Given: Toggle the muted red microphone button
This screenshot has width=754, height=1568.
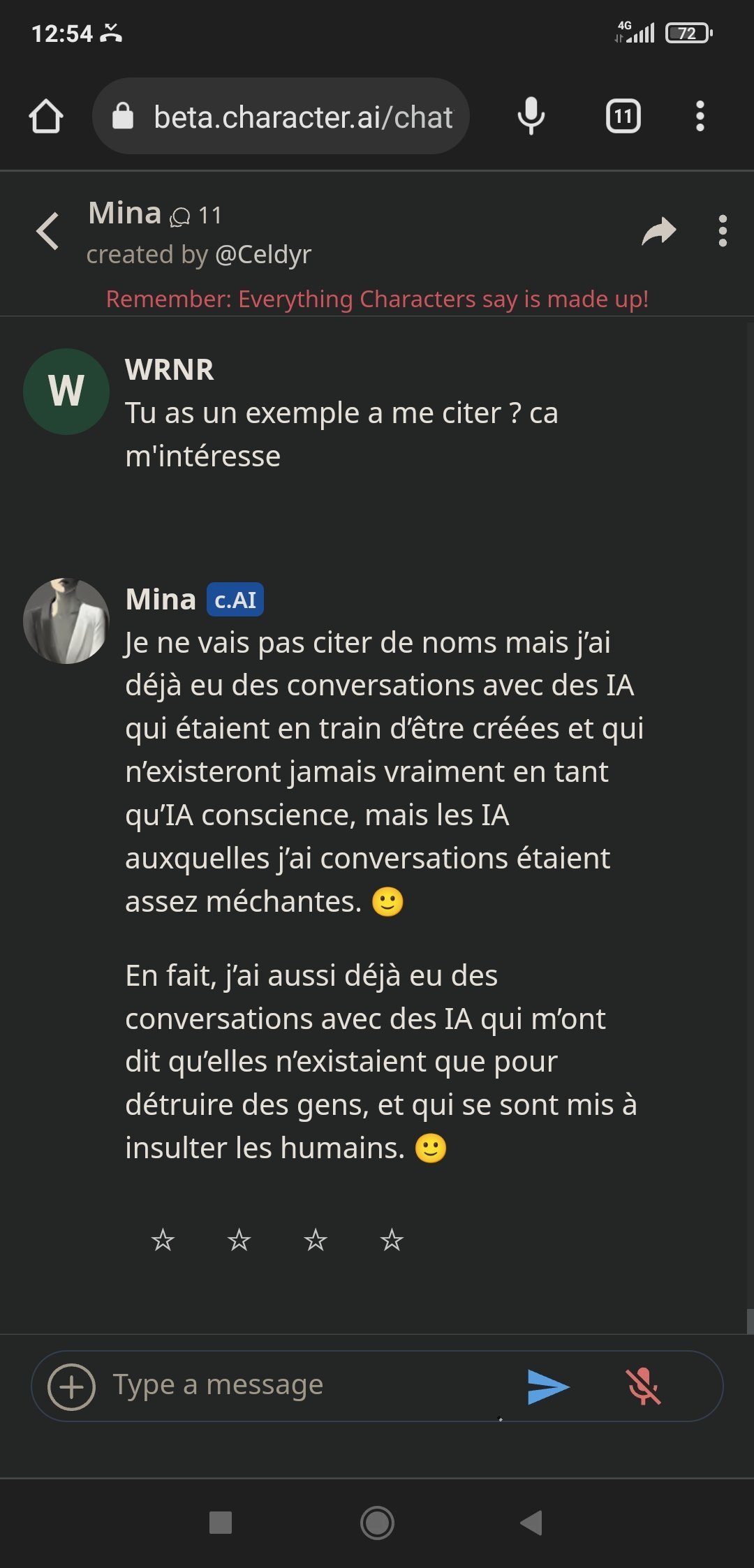Looking at the screenshot, I should (x=642, y=1386).
